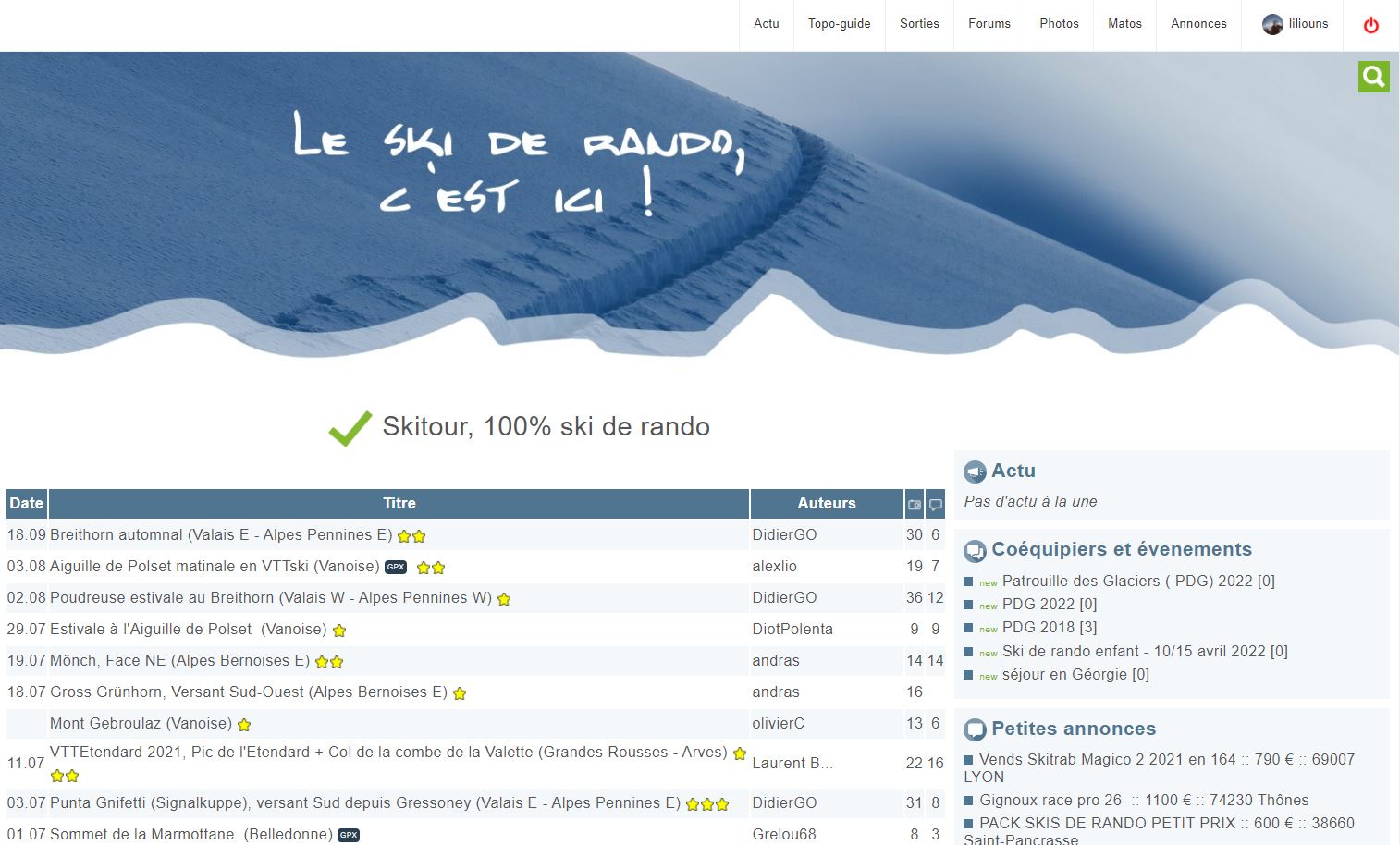Click the liliouns profile avatar
The width and height of the screenshot is (1400, 845).
[1272, 25]
